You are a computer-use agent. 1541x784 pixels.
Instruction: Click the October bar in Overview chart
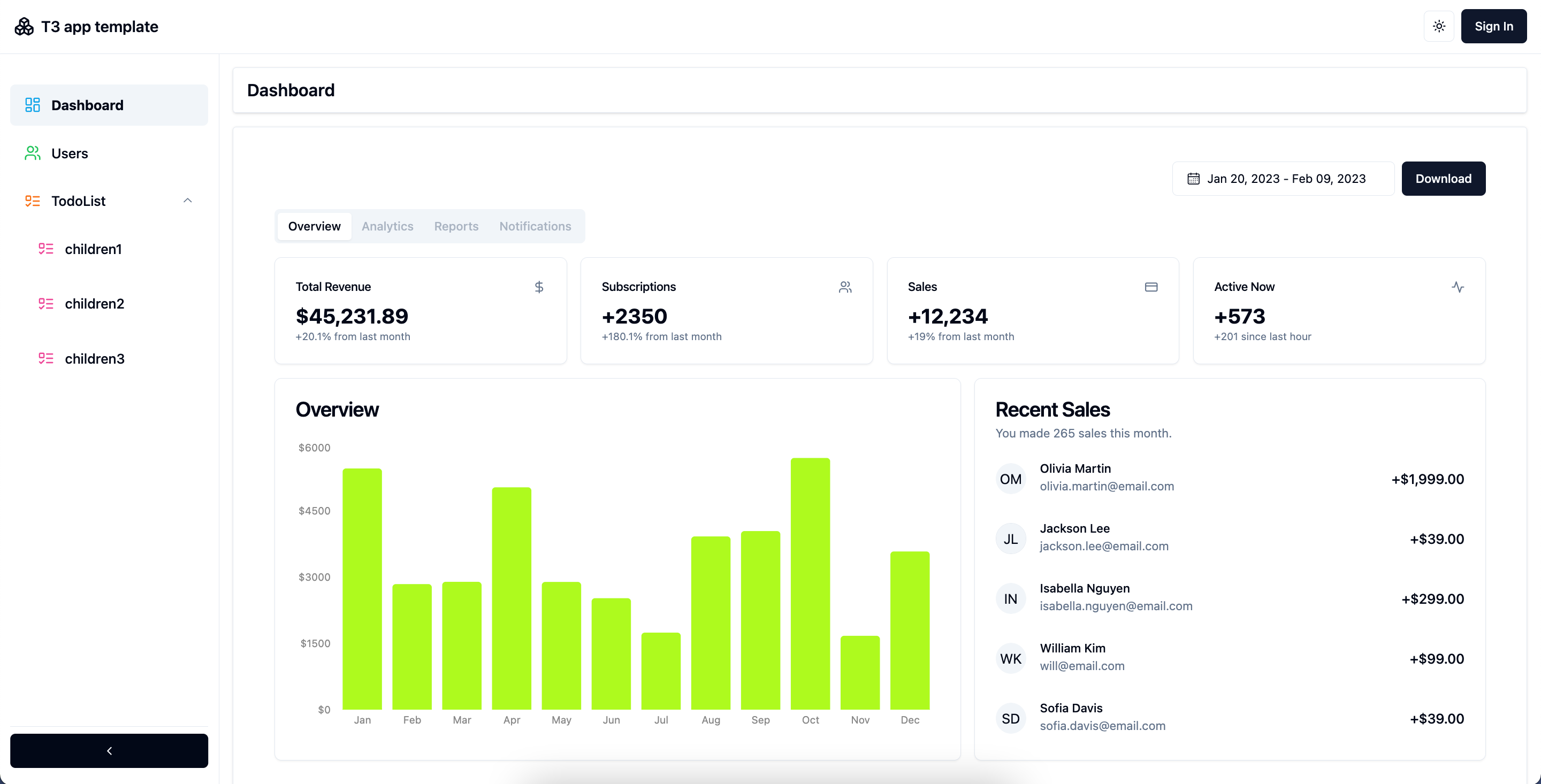click(x=810, y=583)
